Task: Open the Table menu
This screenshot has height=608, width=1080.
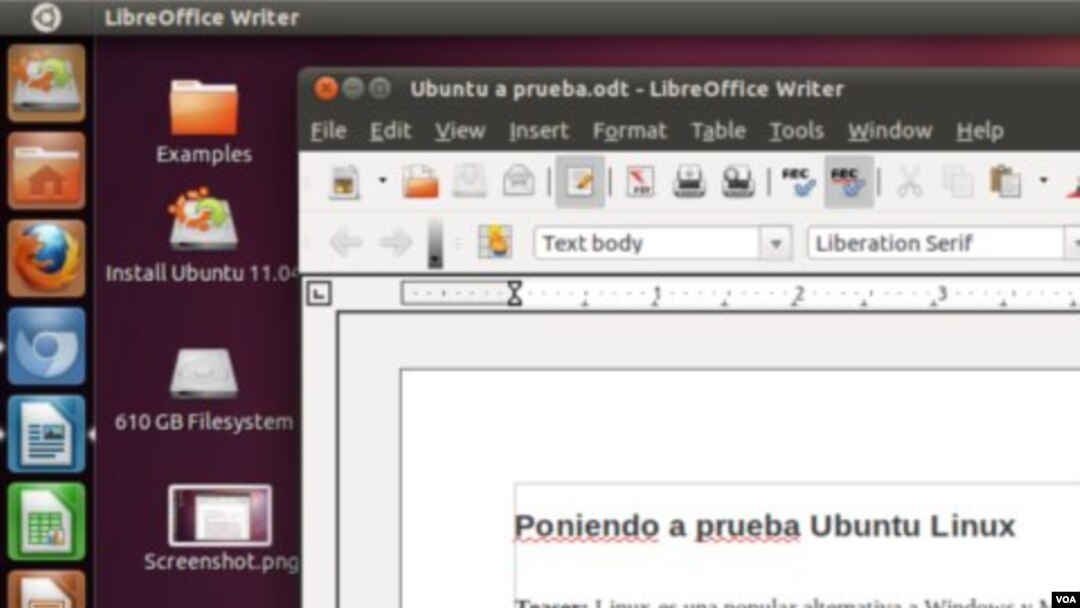Action: [x=718, y=131]
